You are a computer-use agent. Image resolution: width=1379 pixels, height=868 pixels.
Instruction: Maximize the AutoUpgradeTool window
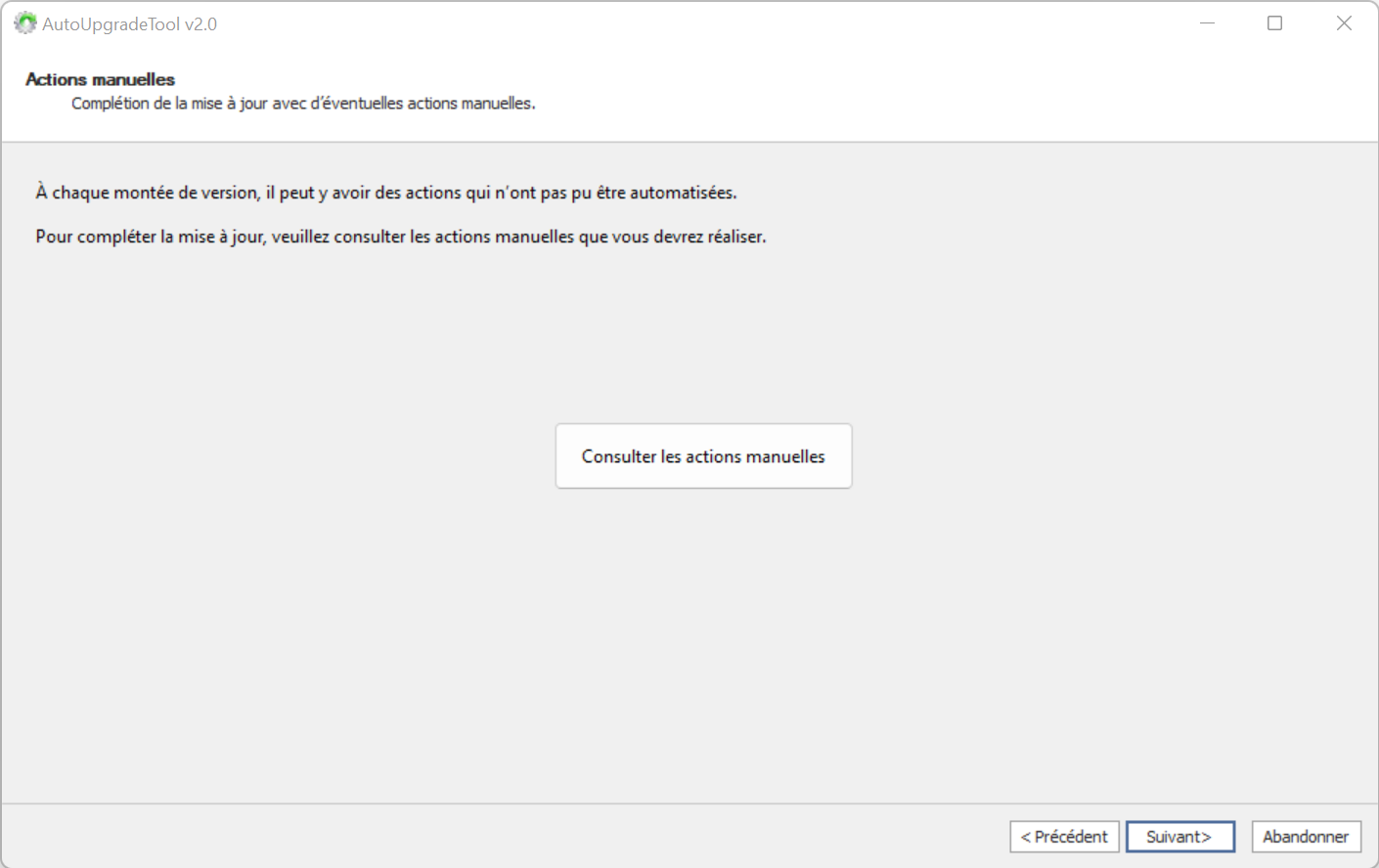[x=1274, y=23]
